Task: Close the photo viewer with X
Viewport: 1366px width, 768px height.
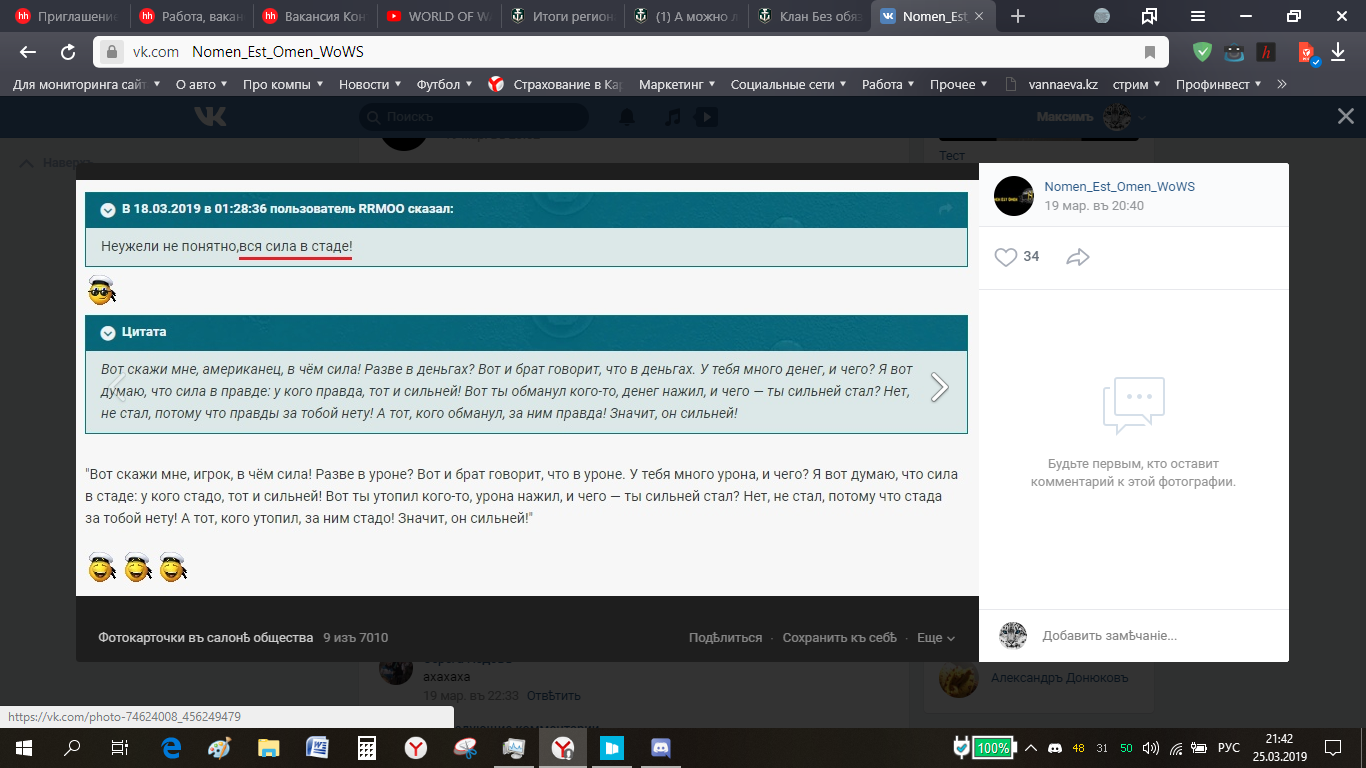Action: click(x=1346, y=116)
